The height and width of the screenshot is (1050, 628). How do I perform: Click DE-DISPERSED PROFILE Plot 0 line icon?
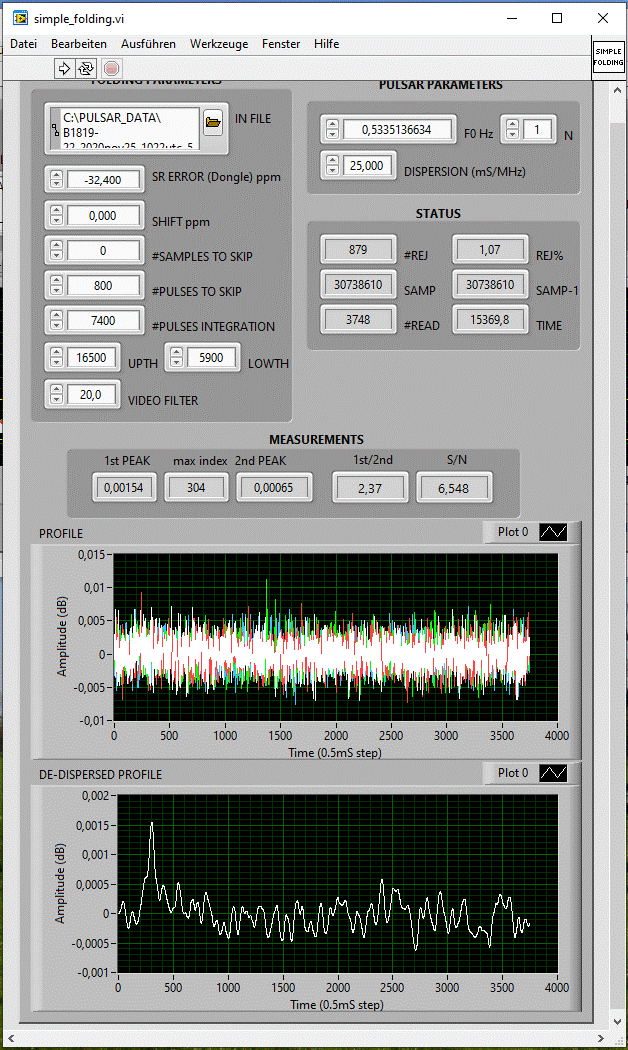(x=554, y=773)
